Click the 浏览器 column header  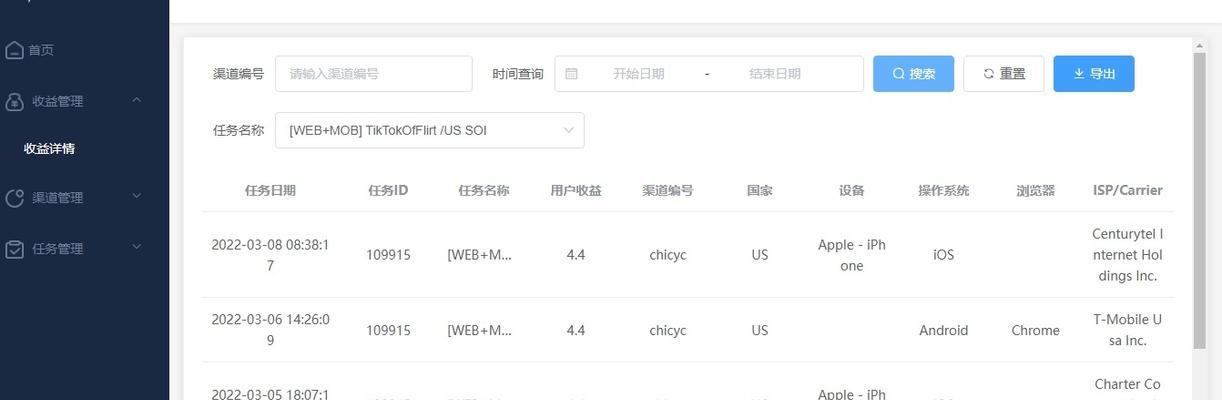click(1036, 190)
